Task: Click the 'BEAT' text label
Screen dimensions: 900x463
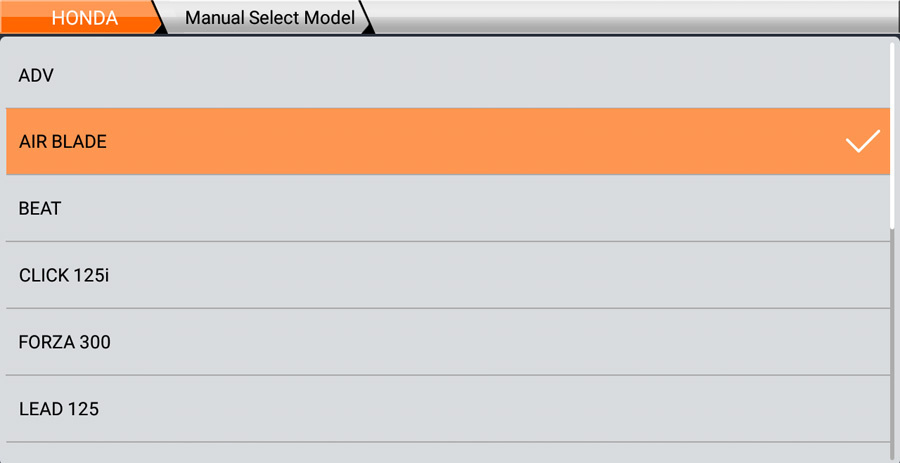Action: (40, 209)
